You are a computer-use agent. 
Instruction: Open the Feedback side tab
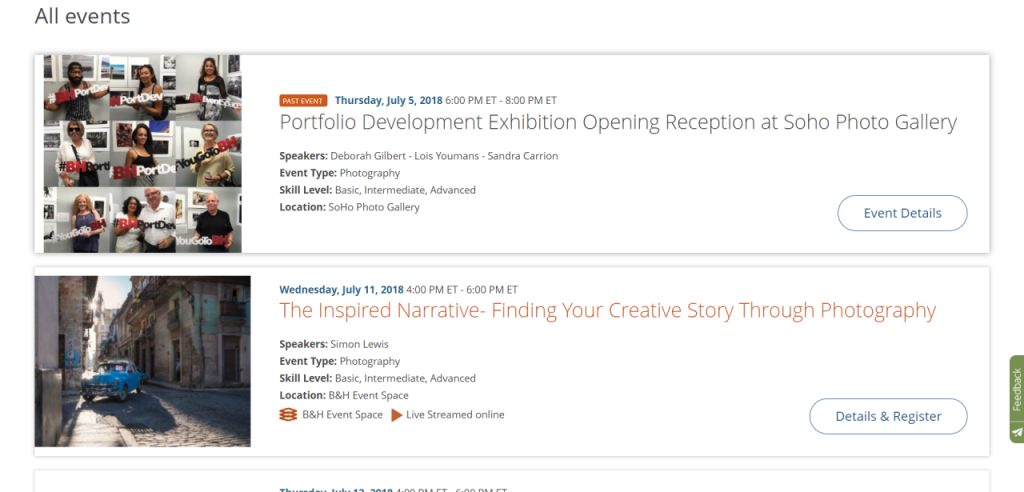(1017, 390)
